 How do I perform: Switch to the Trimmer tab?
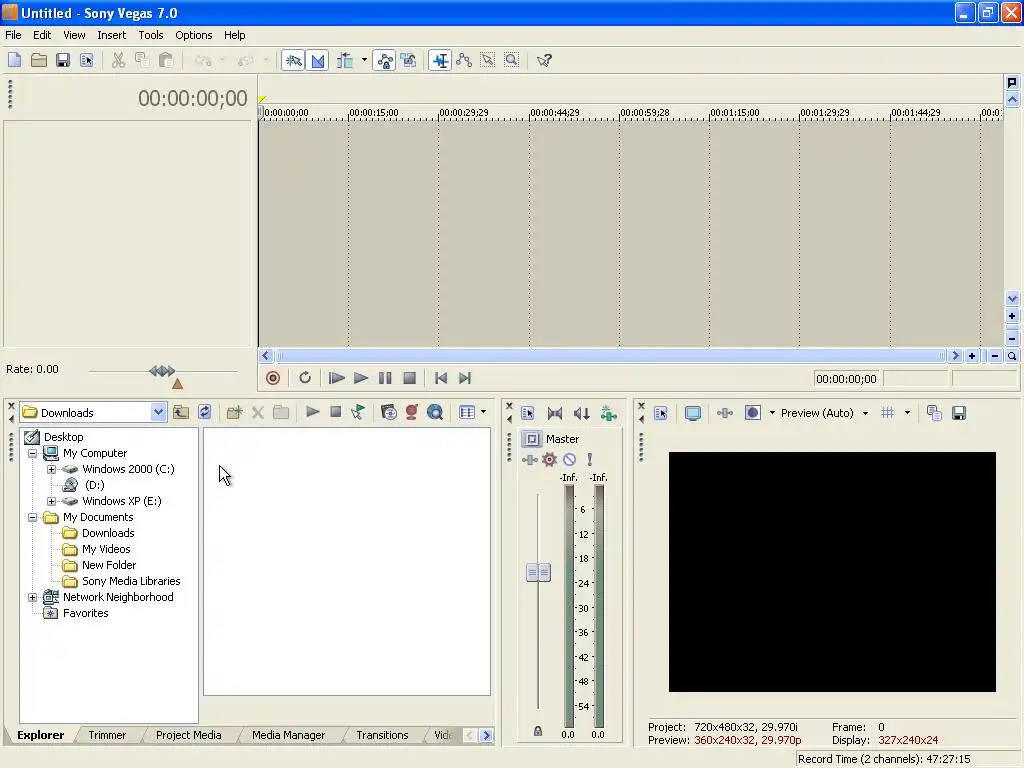tap(107, 735)
